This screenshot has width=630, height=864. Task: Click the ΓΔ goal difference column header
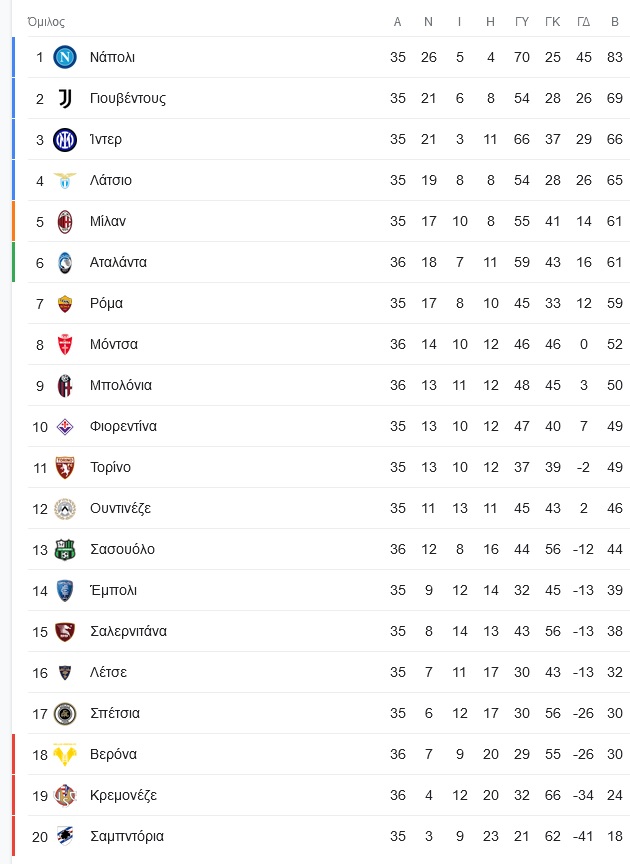point(584,22)
